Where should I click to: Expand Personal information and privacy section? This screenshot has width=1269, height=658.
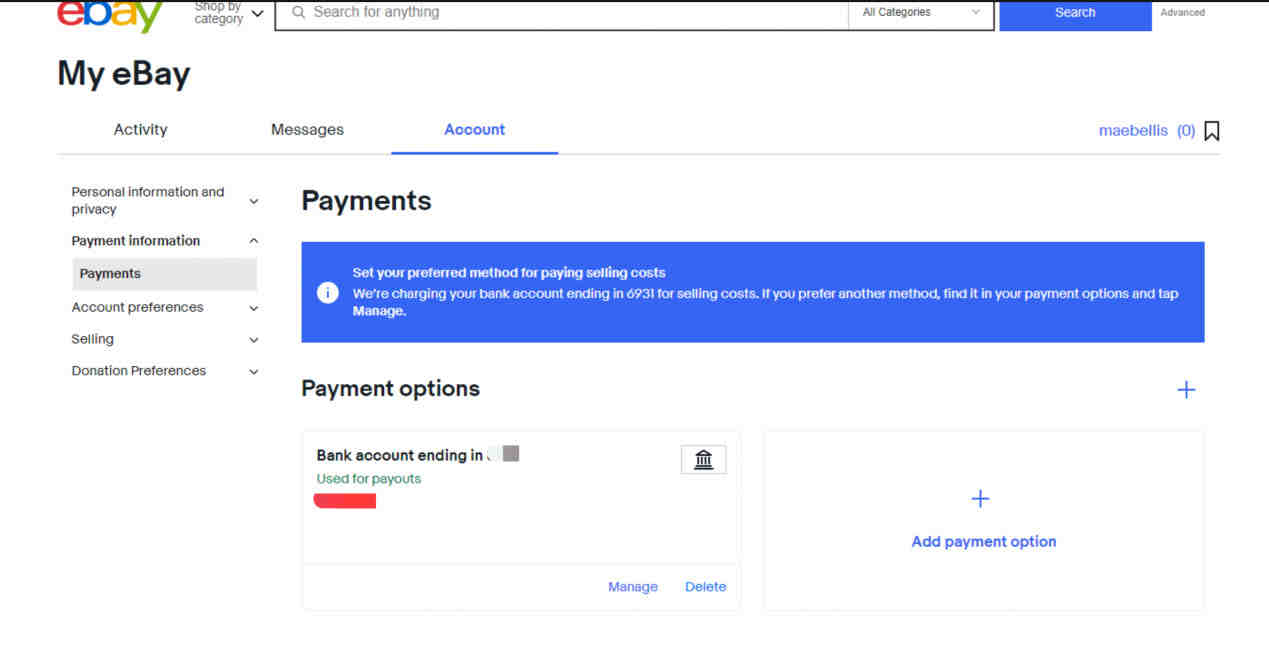click(254, 201)
